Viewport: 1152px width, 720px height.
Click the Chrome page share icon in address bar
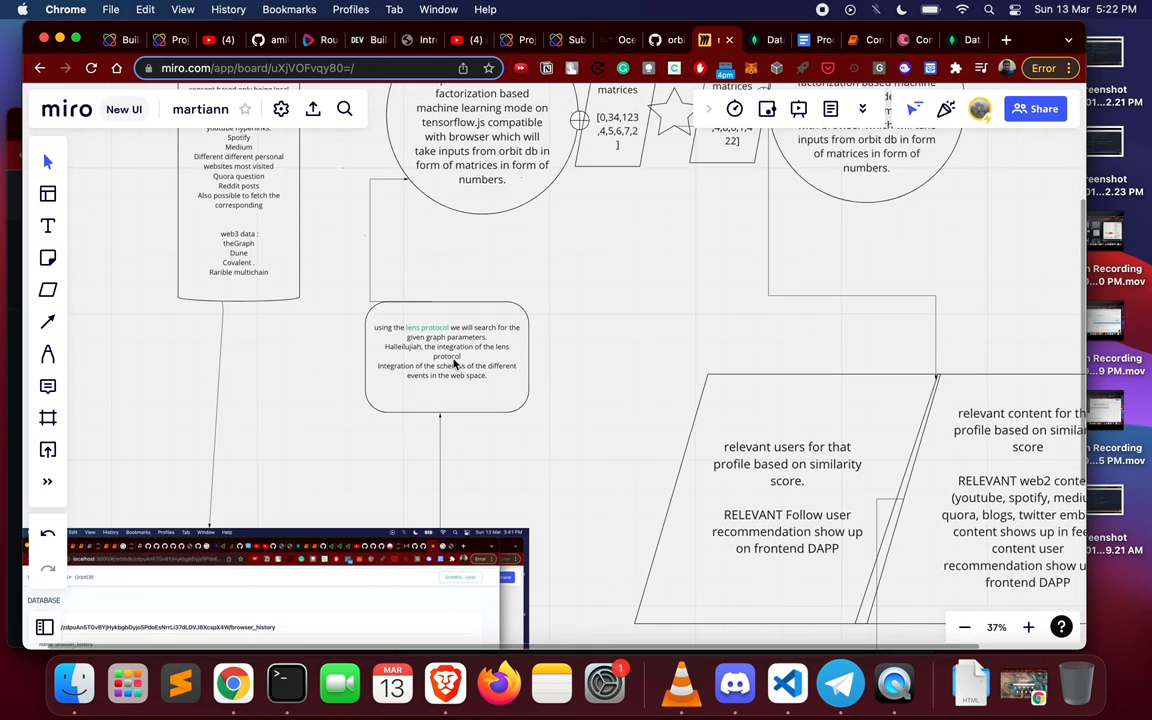(463, 68)
